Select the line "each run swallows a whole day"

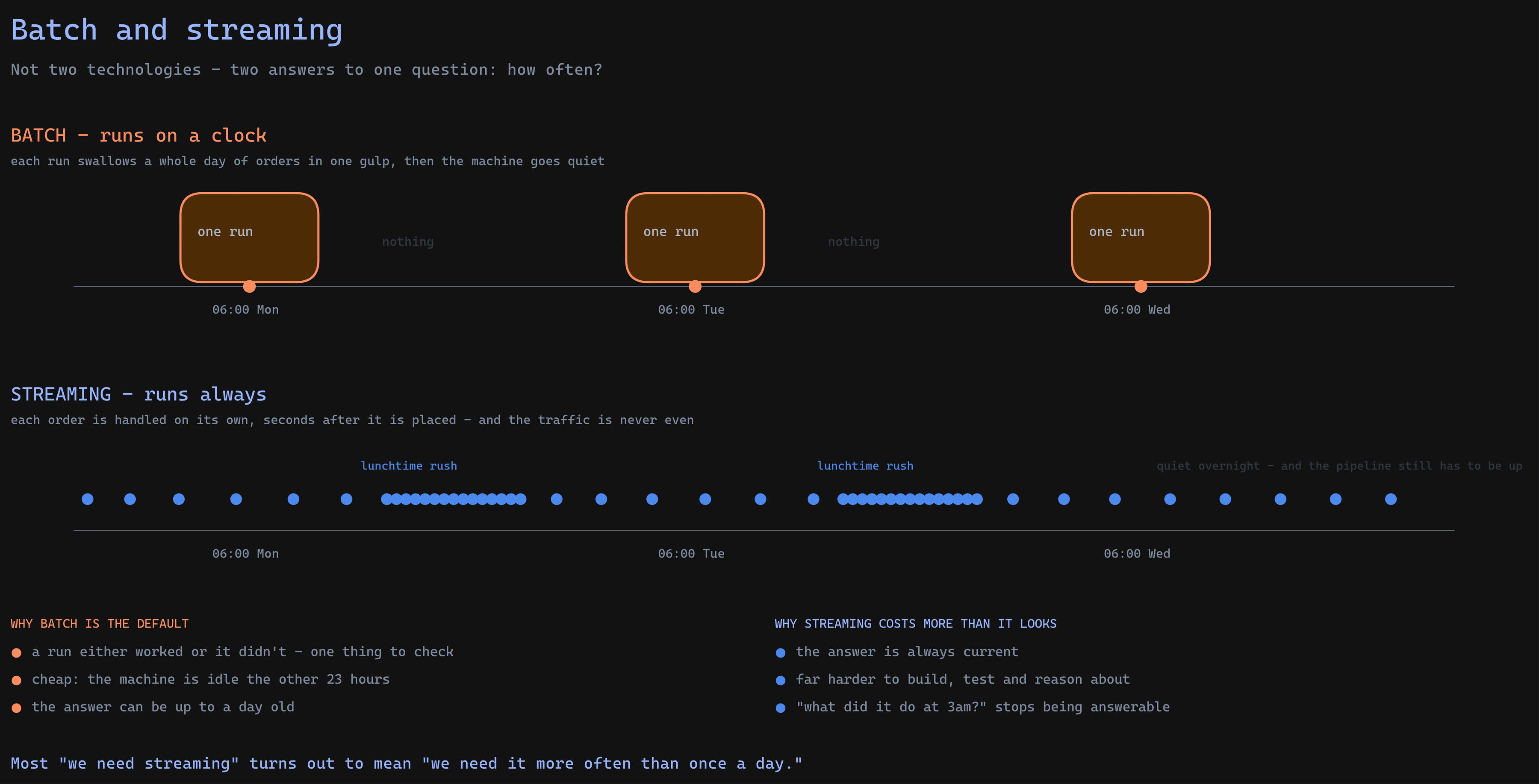308,161
